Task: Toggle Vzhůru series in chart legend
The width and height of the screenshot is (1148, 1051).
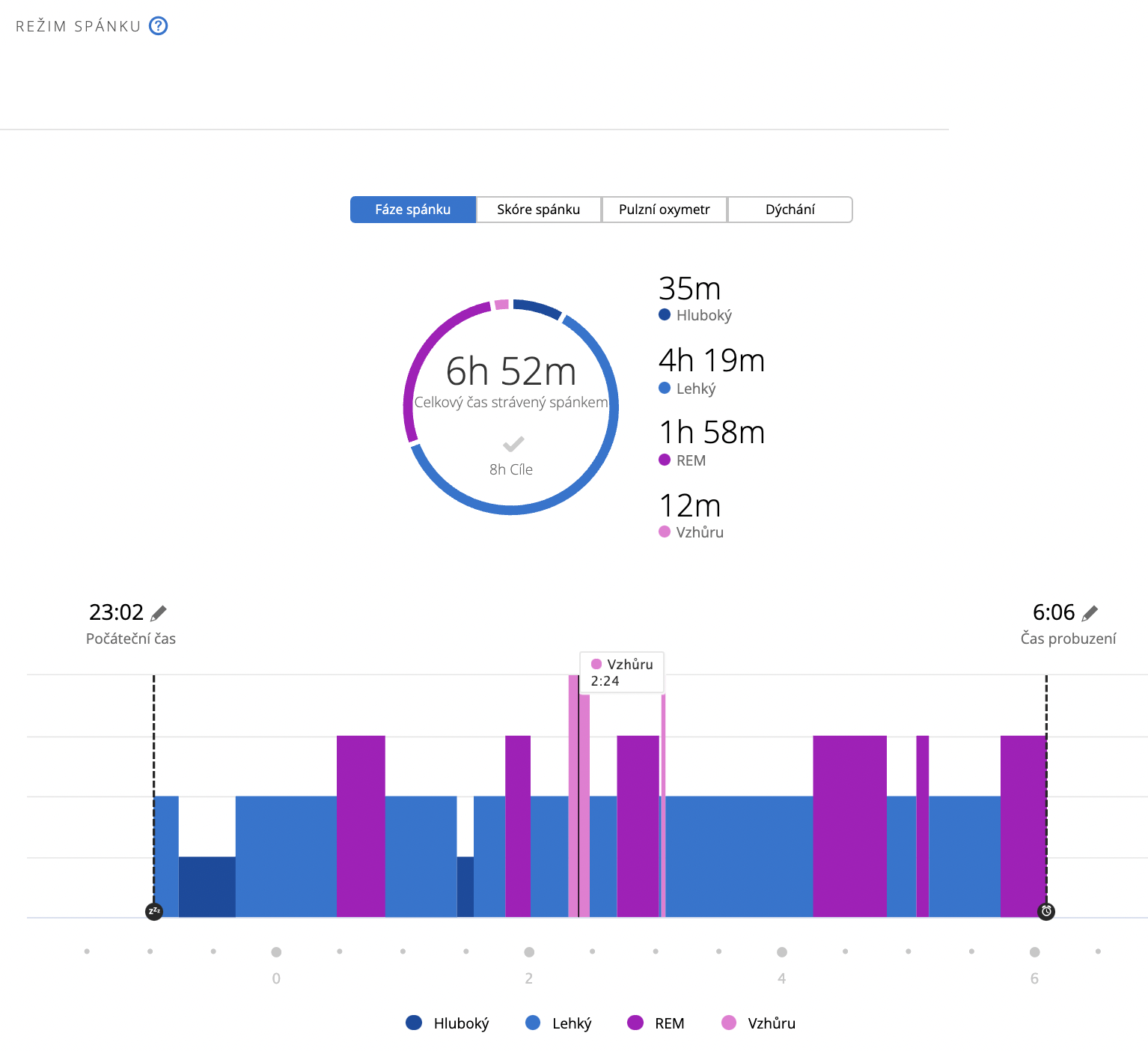Action: click(x=758, y=1023)
